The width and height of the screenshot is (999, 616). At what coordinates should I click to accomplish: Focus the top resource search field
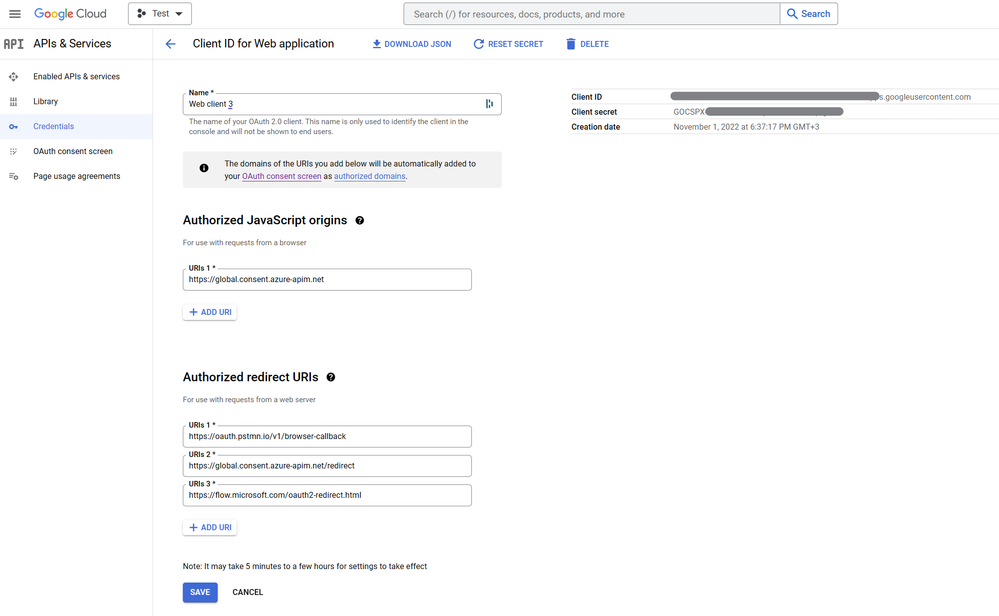(x=591, y=14)
